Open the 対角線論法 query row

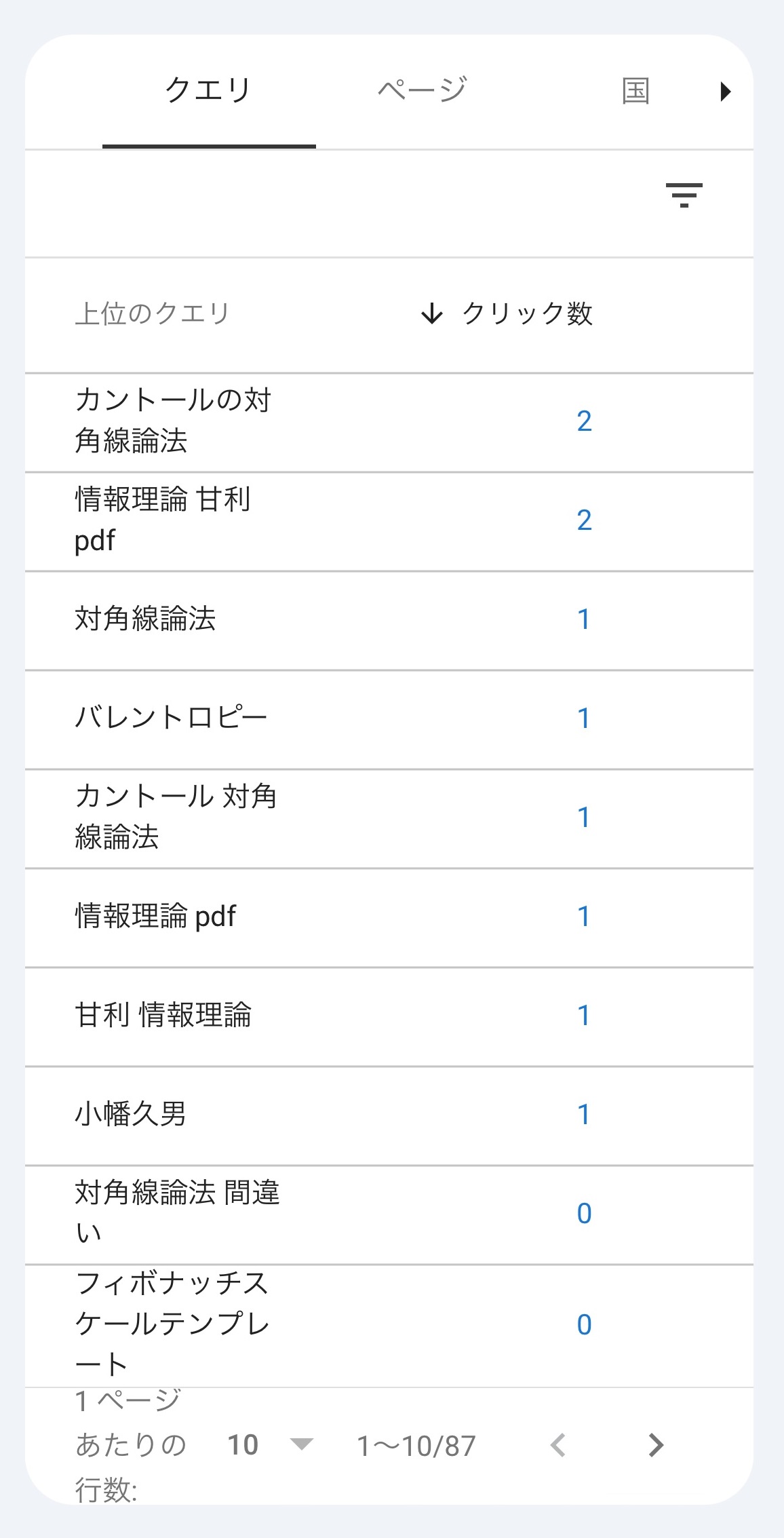tap(146, 619)
